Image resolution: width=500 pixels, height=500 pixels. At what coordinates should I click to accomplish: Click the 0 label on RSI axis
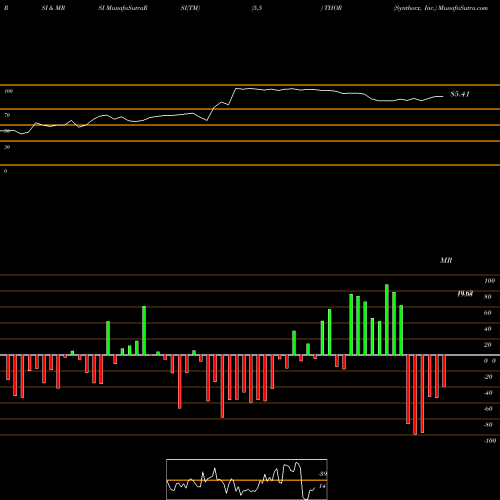coord(5,171)
